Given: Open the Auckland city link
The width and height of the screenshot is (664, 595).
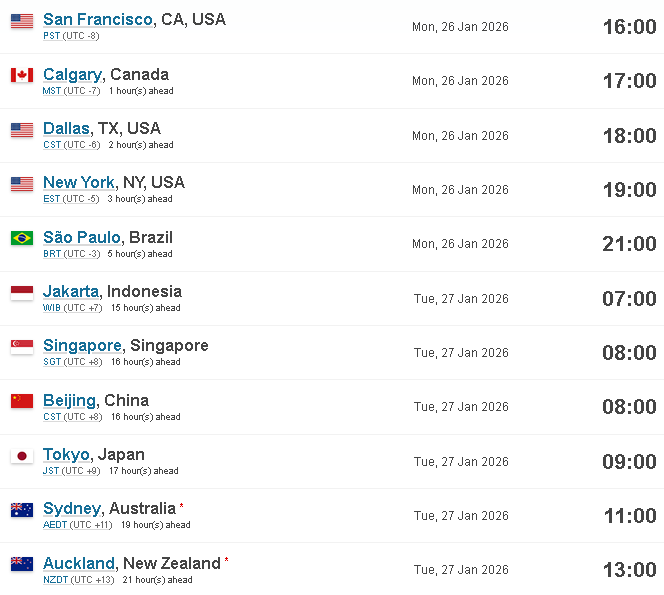Looking at the screenshot, I should click(79, 564).
